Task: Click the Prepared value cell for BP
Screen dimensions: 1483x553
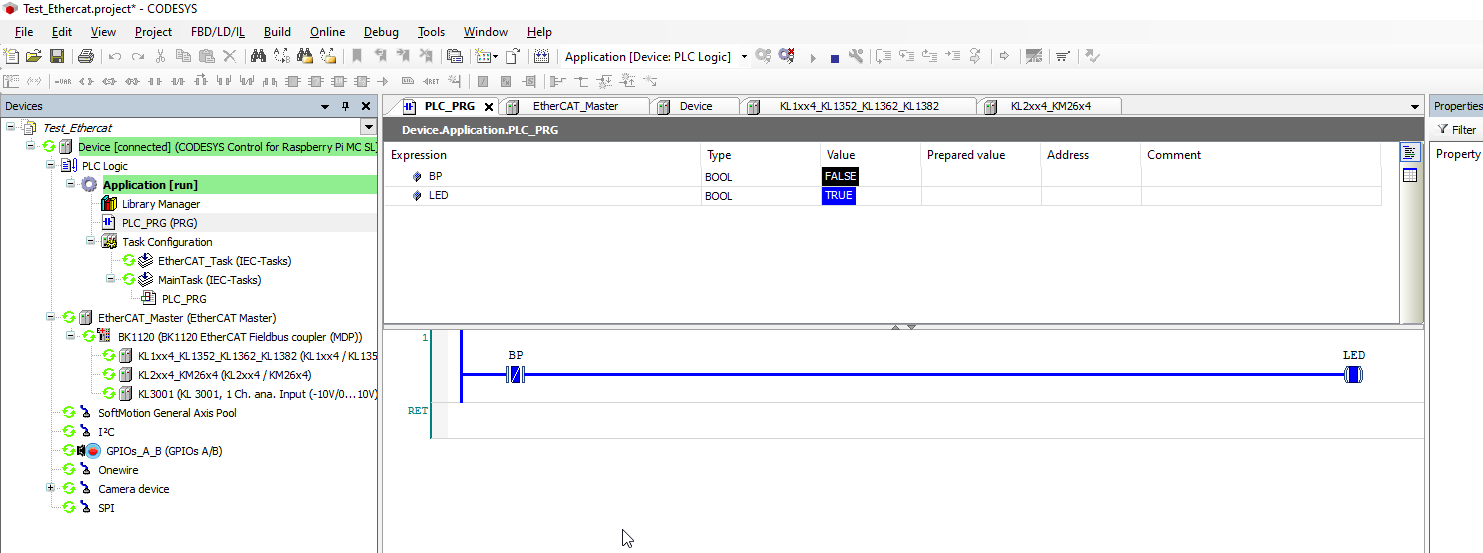Action: [x=979, y=177]
